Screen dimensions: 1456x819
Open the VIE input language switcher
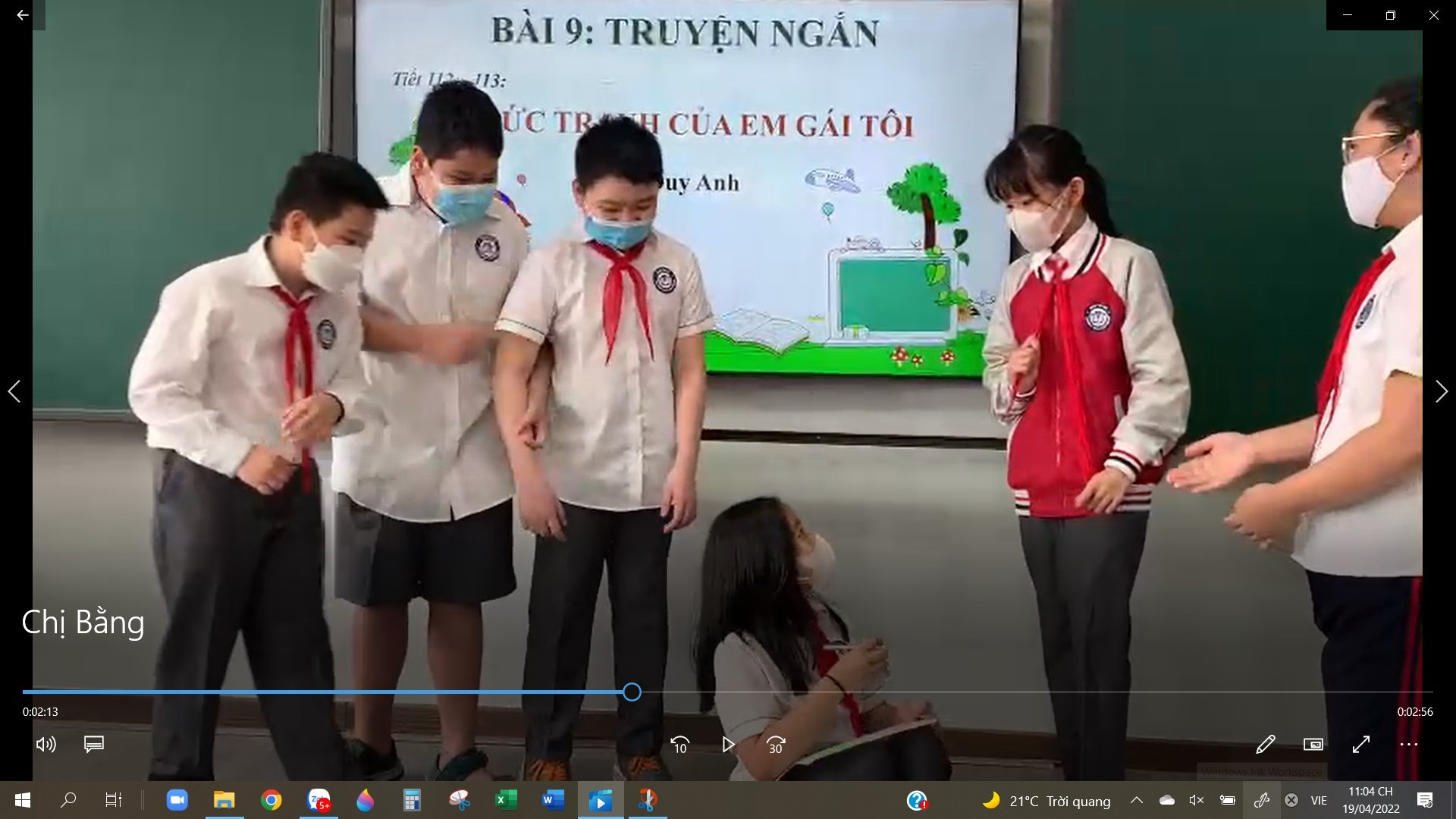tap(1319, 800)
